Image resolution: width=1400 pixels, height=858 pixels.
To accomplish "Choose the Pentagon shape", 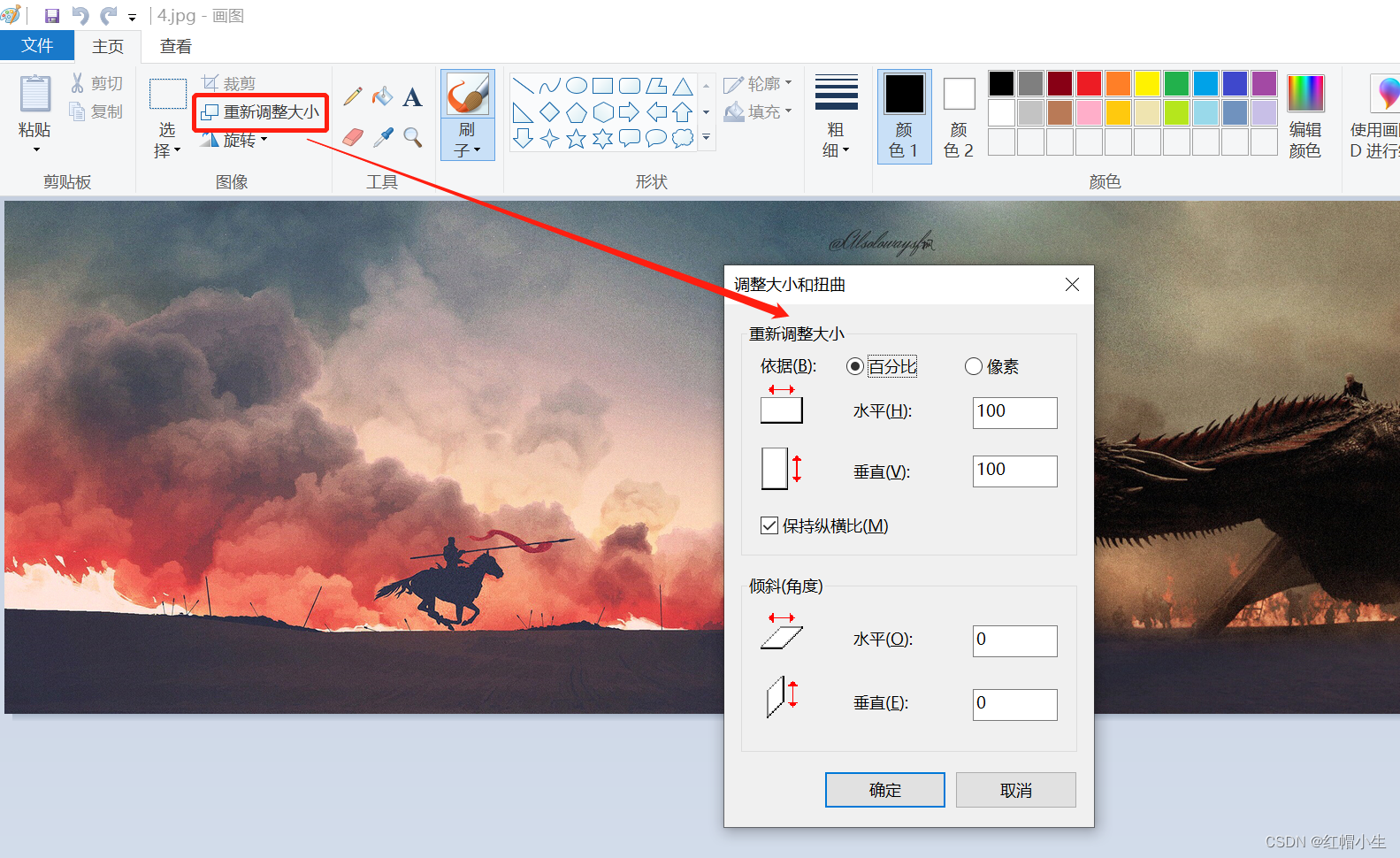I will click(577, 112).
